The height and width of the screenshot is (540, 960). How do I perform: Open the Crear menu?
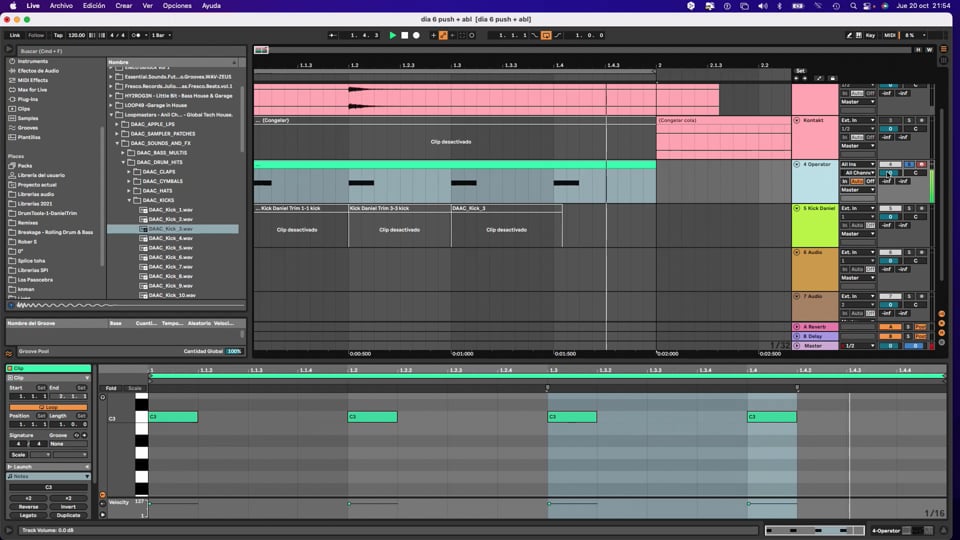pyautogui.click(x=124, y=6)
